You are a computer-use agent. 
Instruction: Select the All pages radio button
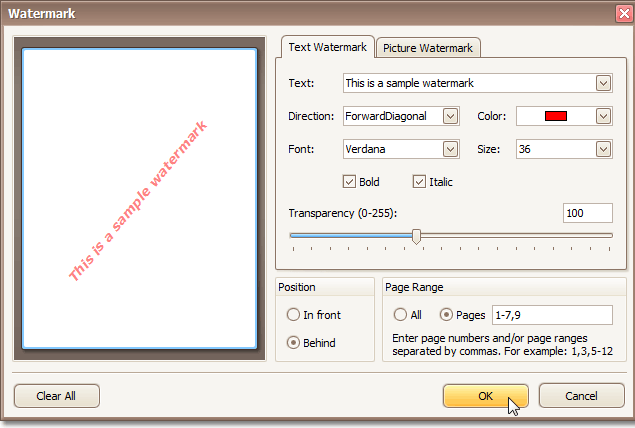pos(401,315)
